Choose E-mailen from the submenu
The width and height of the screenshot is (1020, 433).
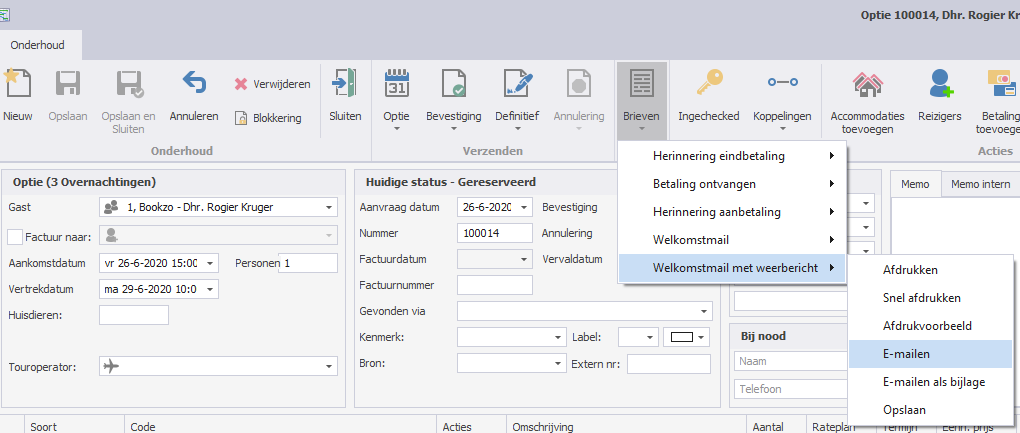(x=931, y=354)
